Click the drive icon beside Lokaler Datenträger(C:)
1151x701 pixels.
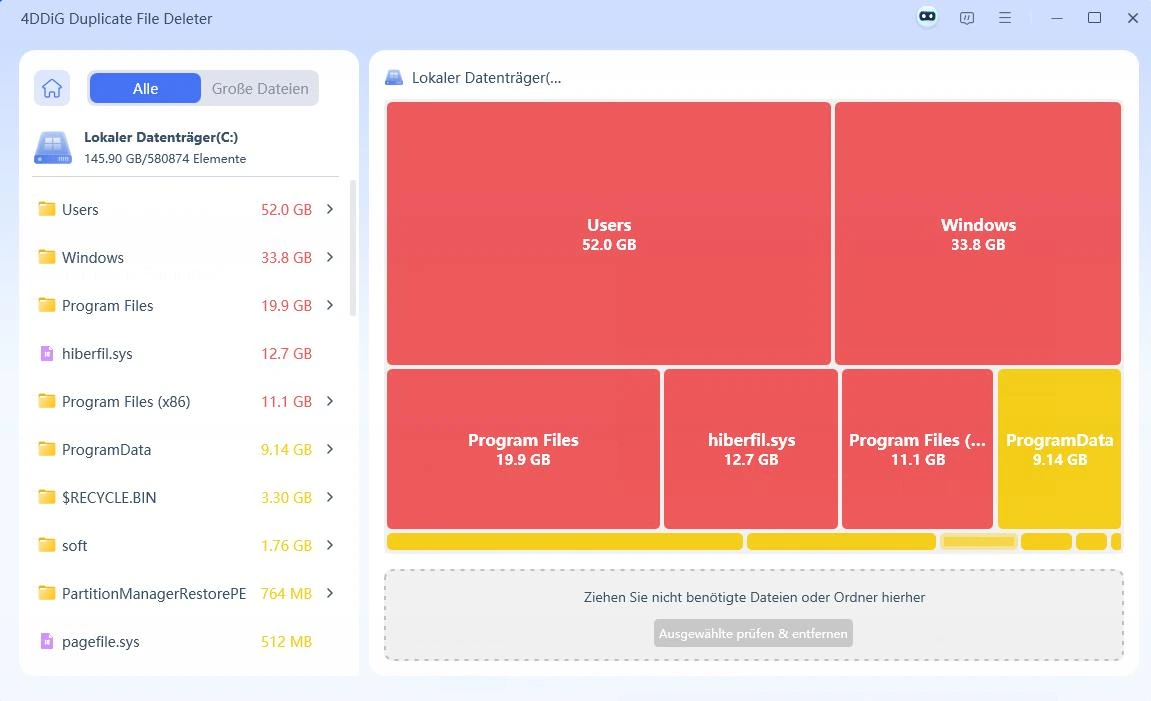point(53,147)
